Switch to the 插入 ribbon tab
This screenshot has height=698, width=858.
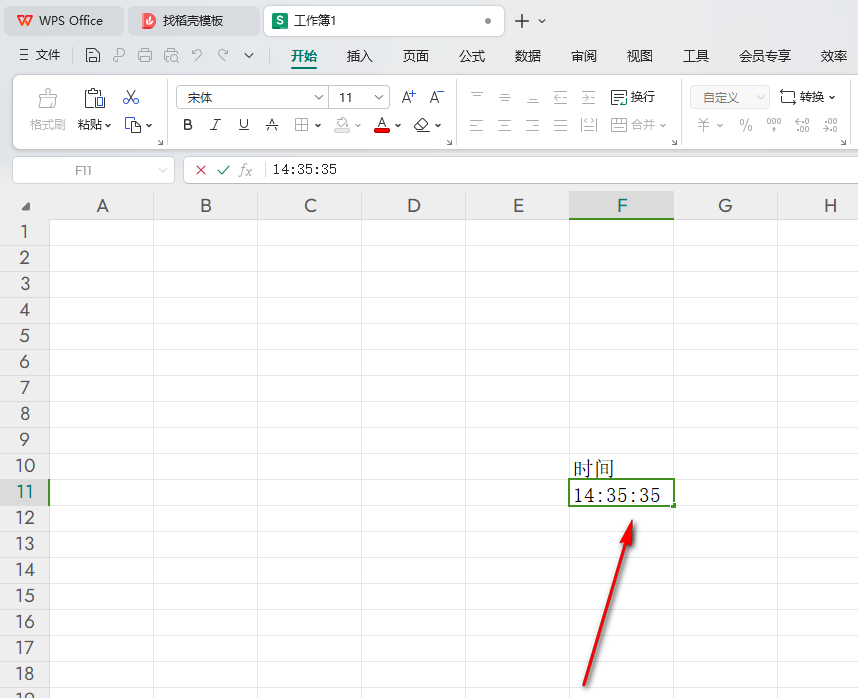coord(360,56)
